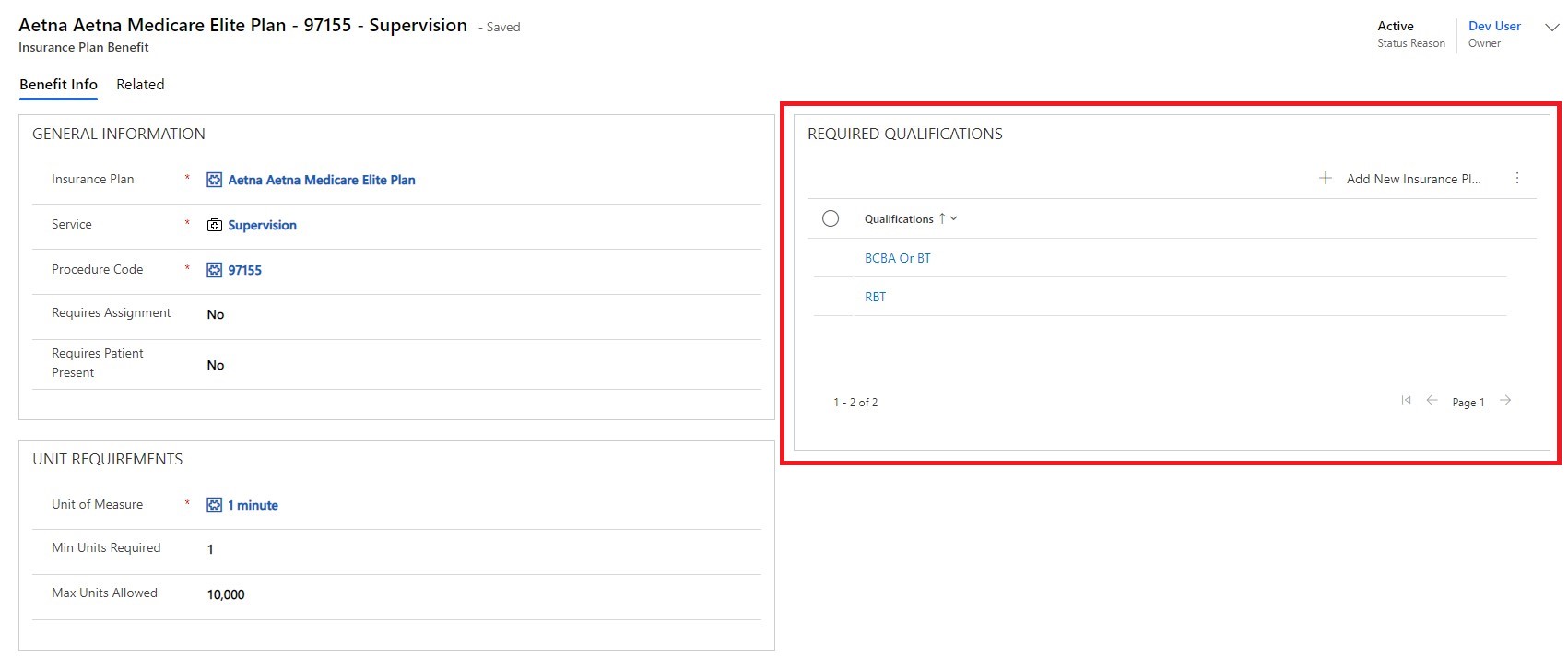Viewport: 1568px width, 658px height.
Task: Open procedure code 97155 link
Action: click(244, 270)
